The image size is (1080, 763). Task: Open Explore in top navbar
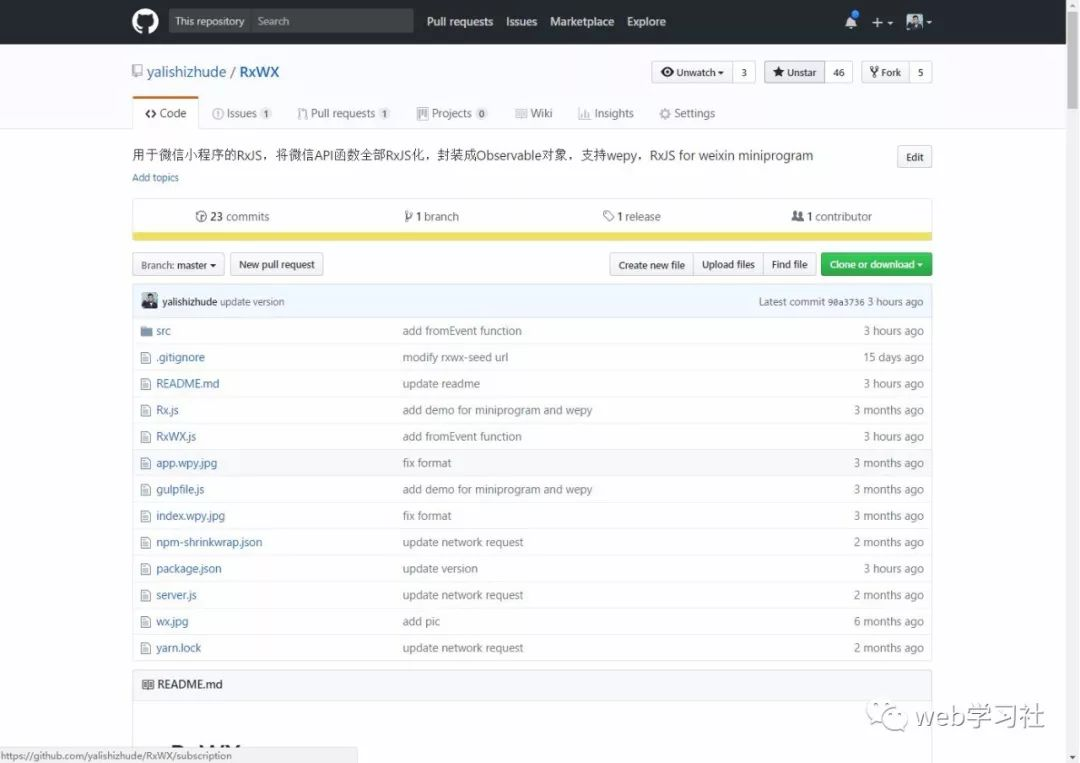tap(646, 22)
